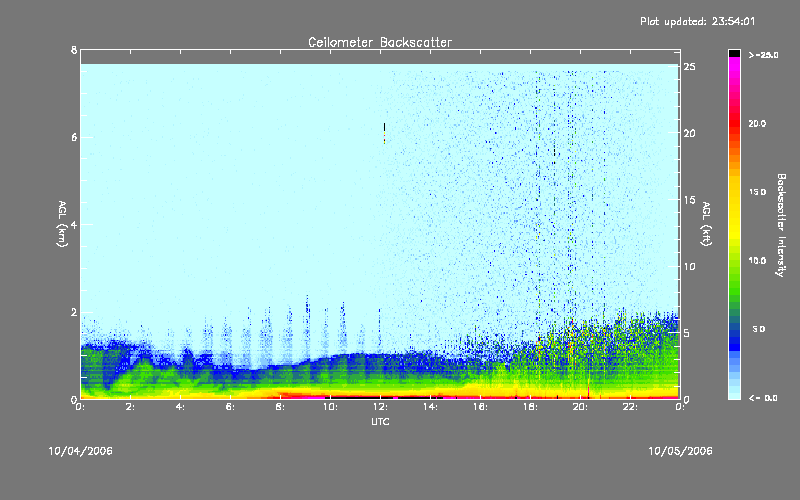Screen dimensions: 800x500
Task: Click the "10:" UTC time tick
Action: 330,407
